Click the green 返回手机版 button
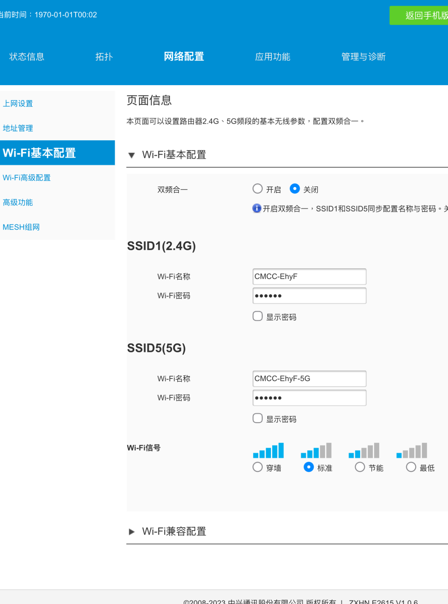This screenshot has height=604, width=448. coord(419,15)
